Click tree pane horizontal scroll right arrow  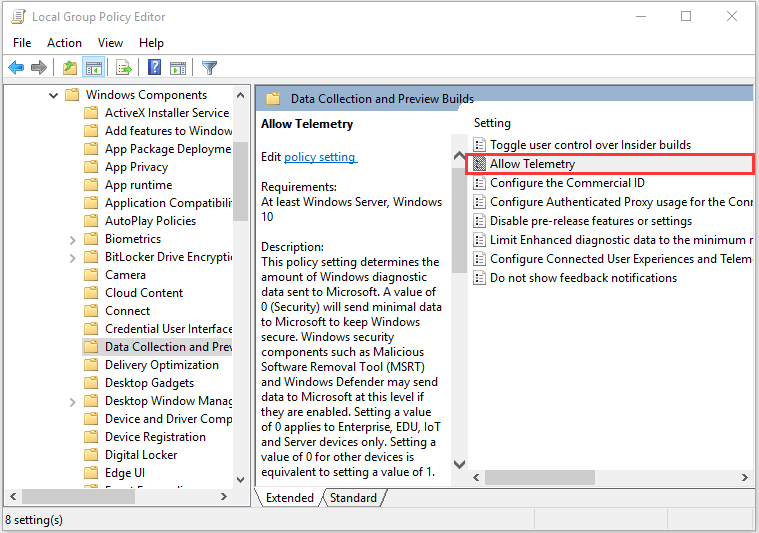[224, 496]
